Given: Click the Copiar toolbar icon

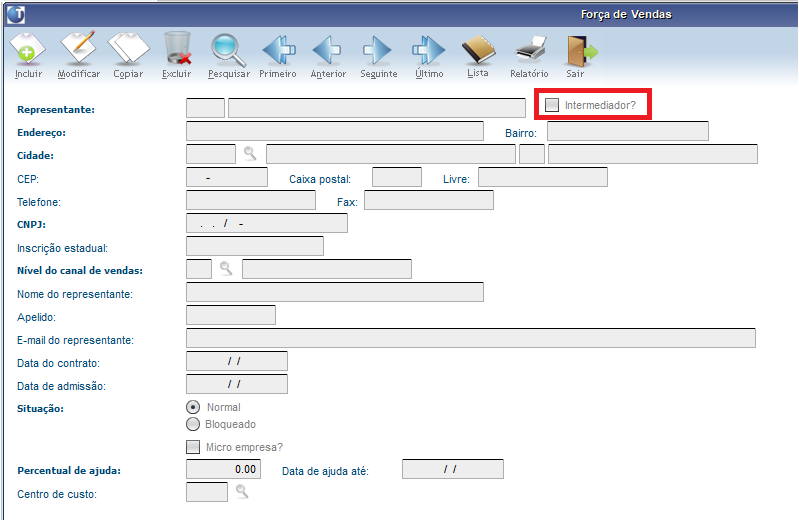Looking at the screenshot, I should [x=128, y=49].
